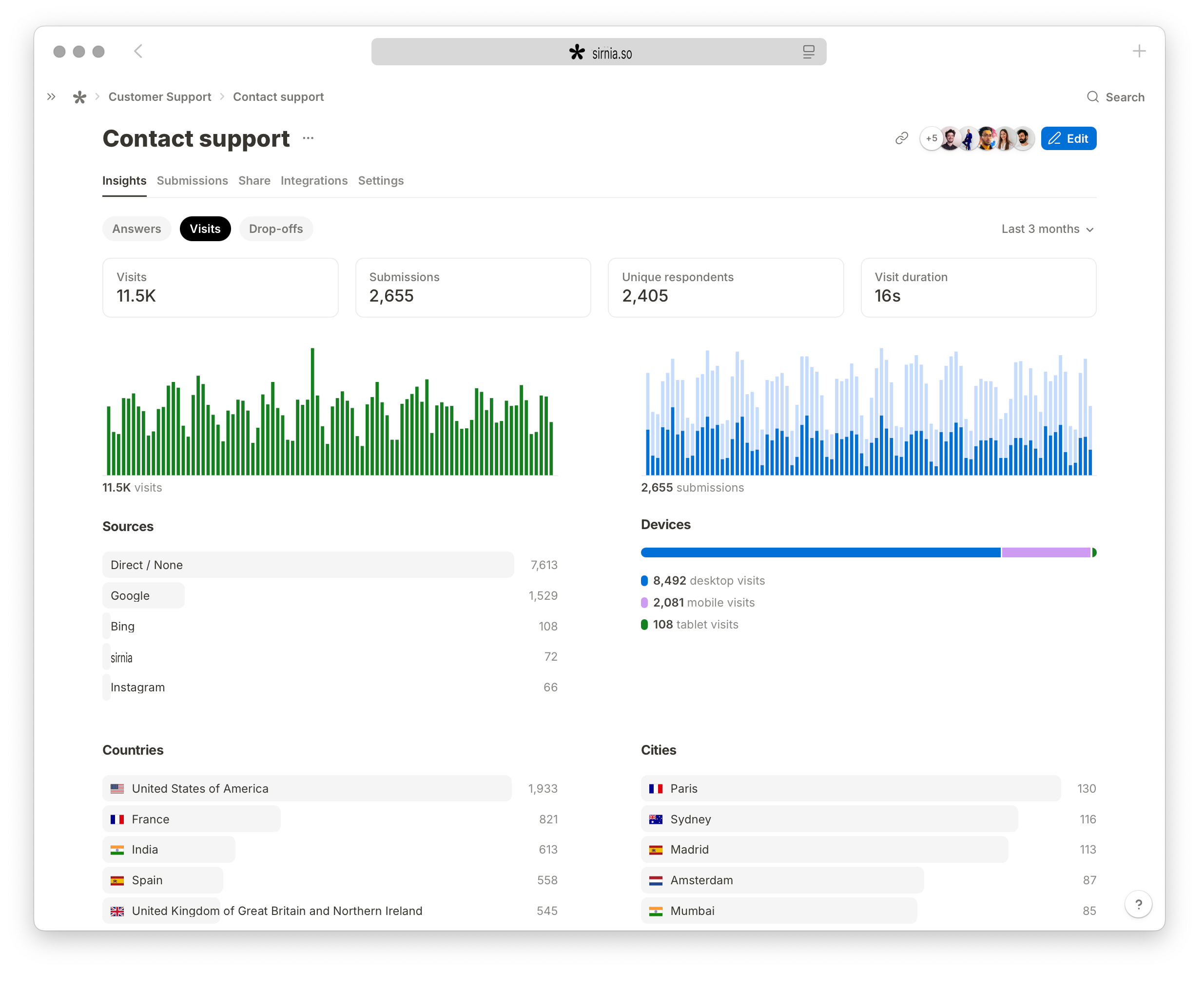Screen dimensions: 1204x990
Task: Open the Last 3 months date range dropdown
Action: tap(1048, 229)
